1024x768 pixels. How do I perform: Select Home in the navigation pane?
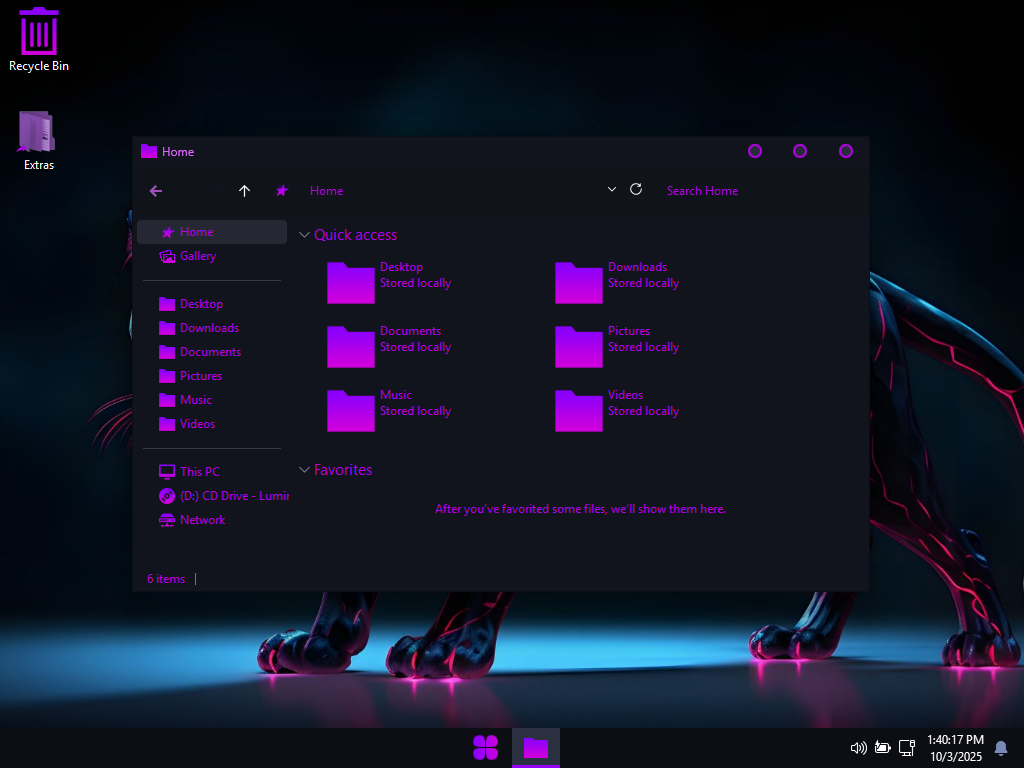click(x=212, y=232)
